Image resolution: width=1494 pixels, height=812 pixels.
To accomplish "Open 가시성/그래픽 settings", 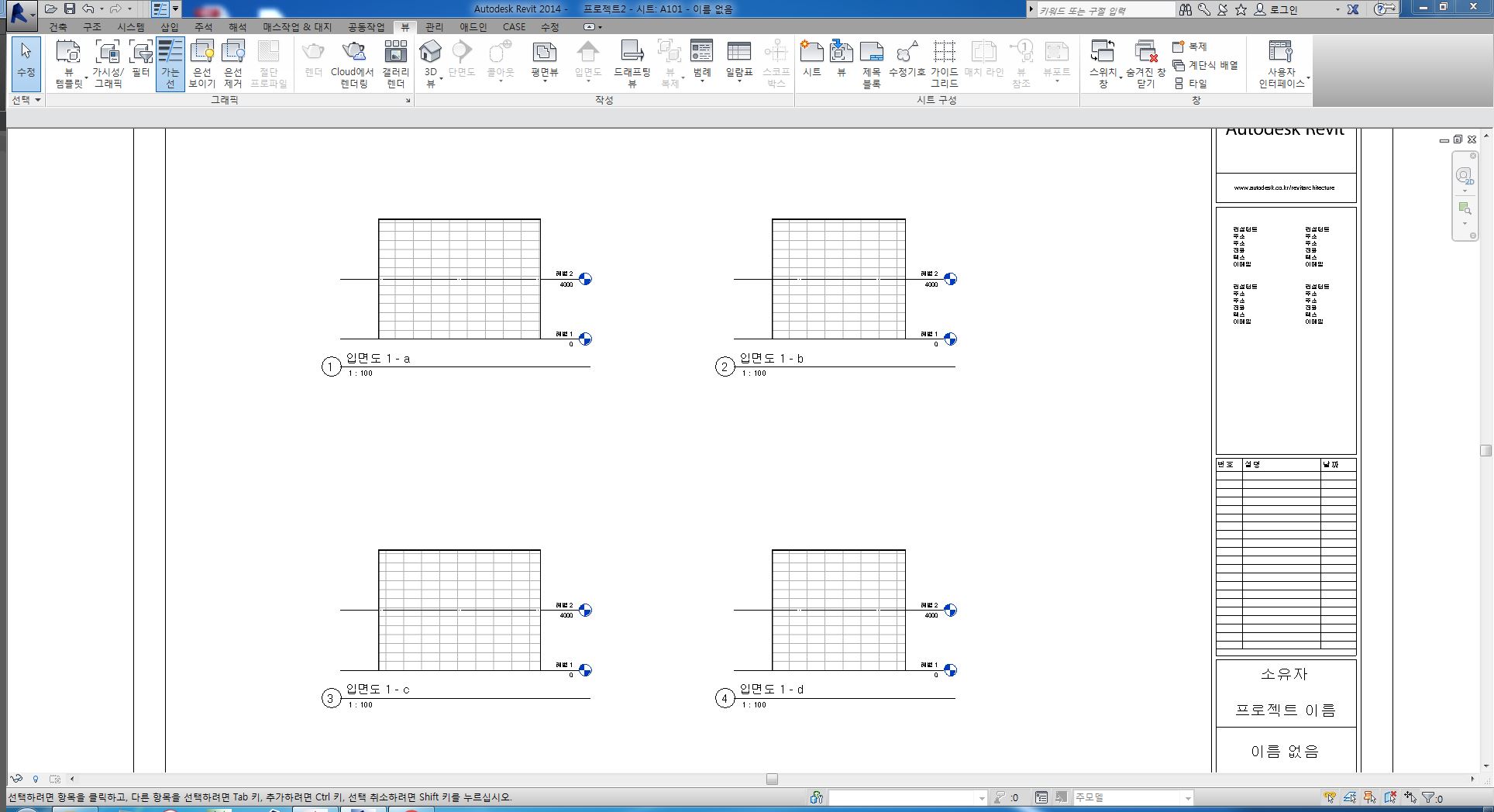I will pyautogui.click(x=108, y=62).
